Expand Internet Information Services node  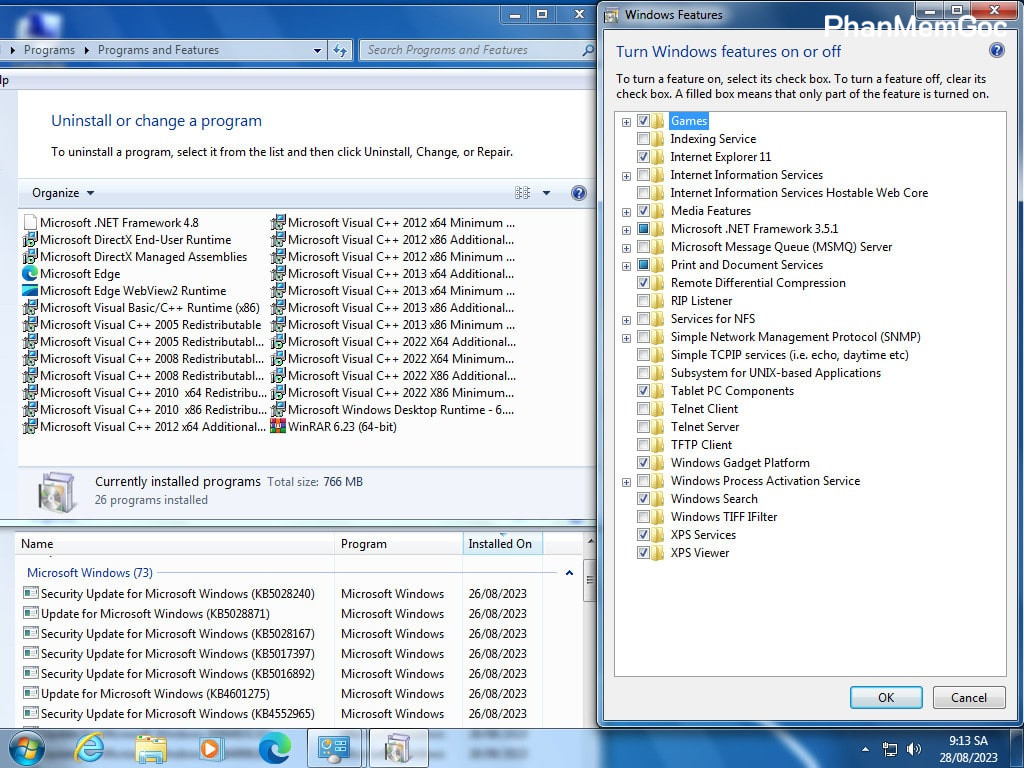coord(627,175)
